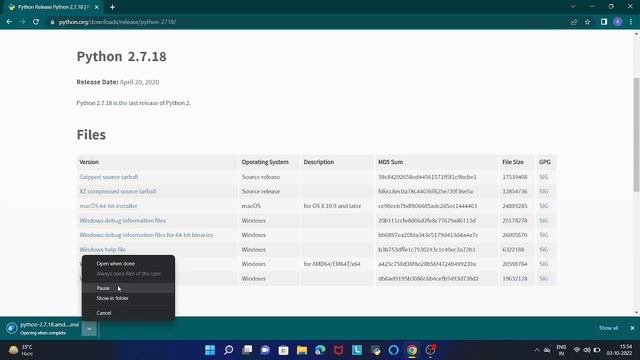Image resolution: width=640 pixels, height=360 pixels.
Task: Switch to Chrome on the taskbar
Action: [x=412, y=350]
